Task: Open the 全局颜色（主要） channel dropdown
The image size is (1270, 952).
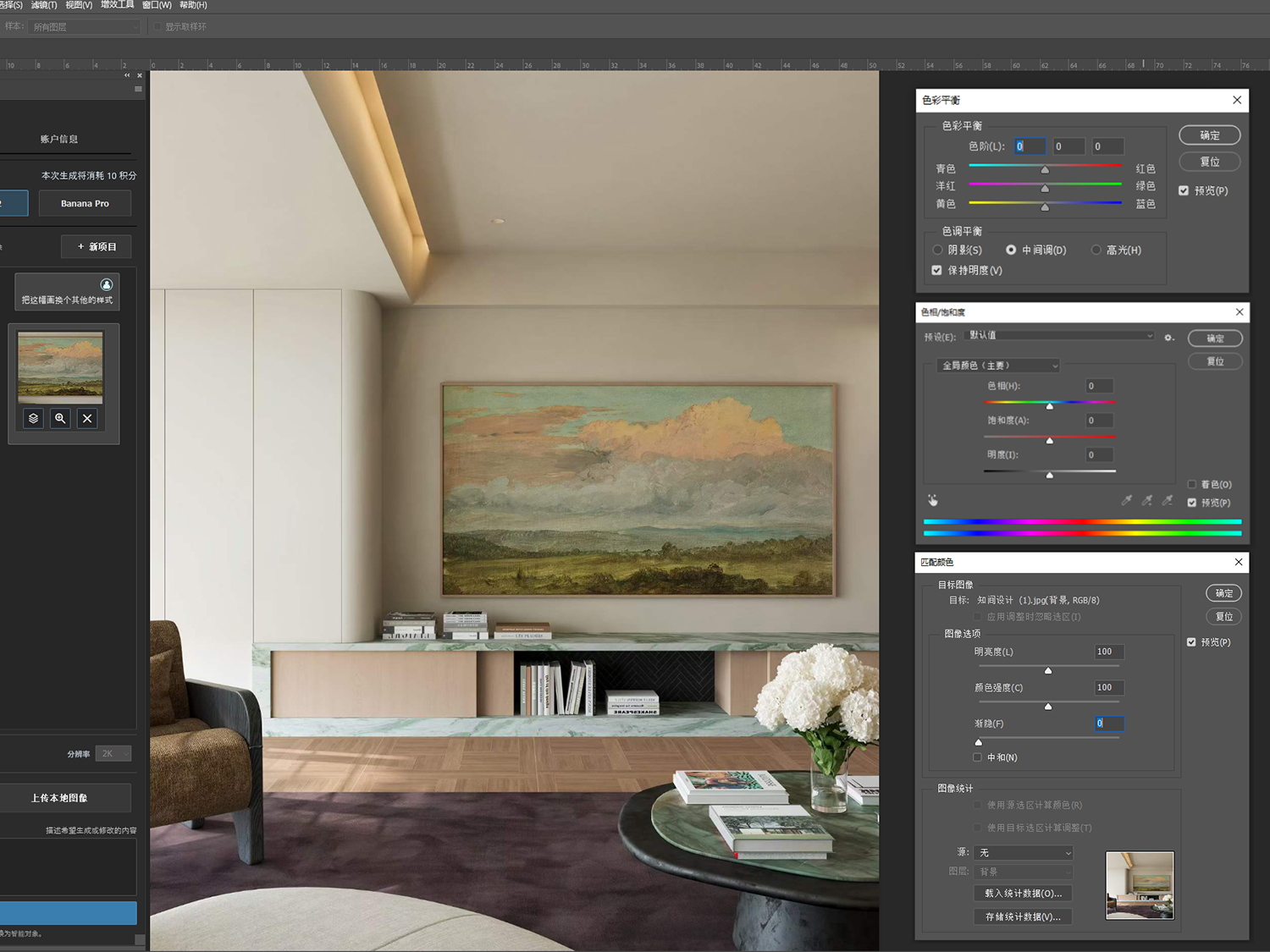Action: [x=999, y=366]
